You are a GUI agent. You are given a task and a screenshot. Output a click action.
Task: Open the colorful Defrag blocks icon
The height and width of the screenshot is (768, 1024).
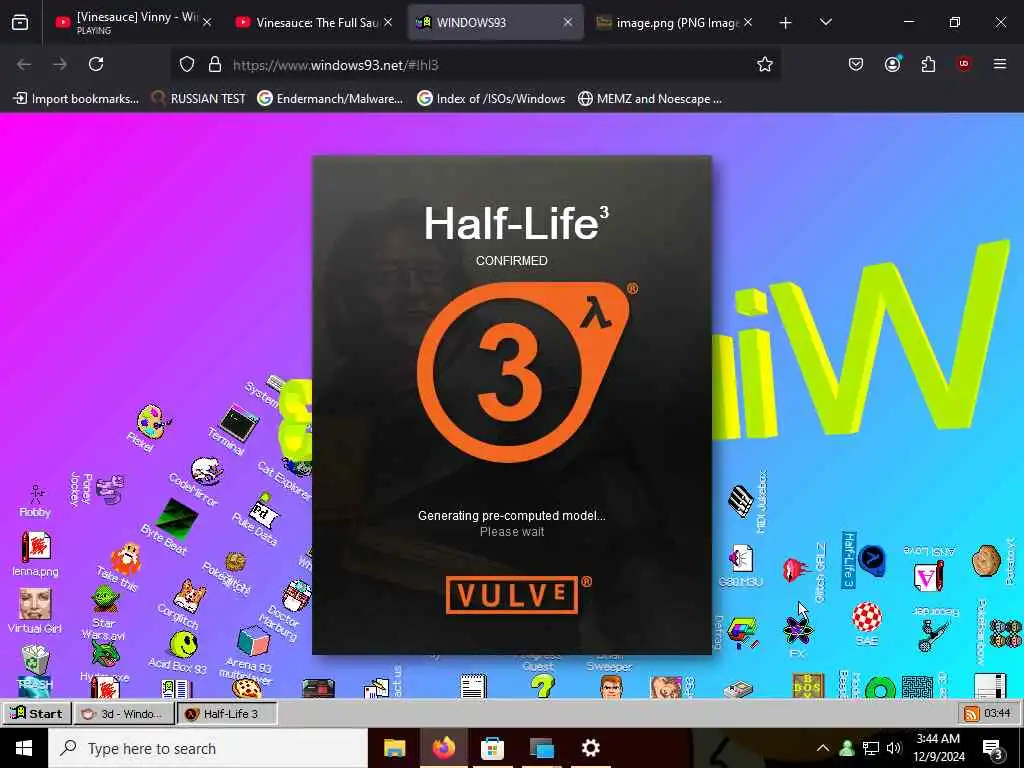tap(743, 633)
